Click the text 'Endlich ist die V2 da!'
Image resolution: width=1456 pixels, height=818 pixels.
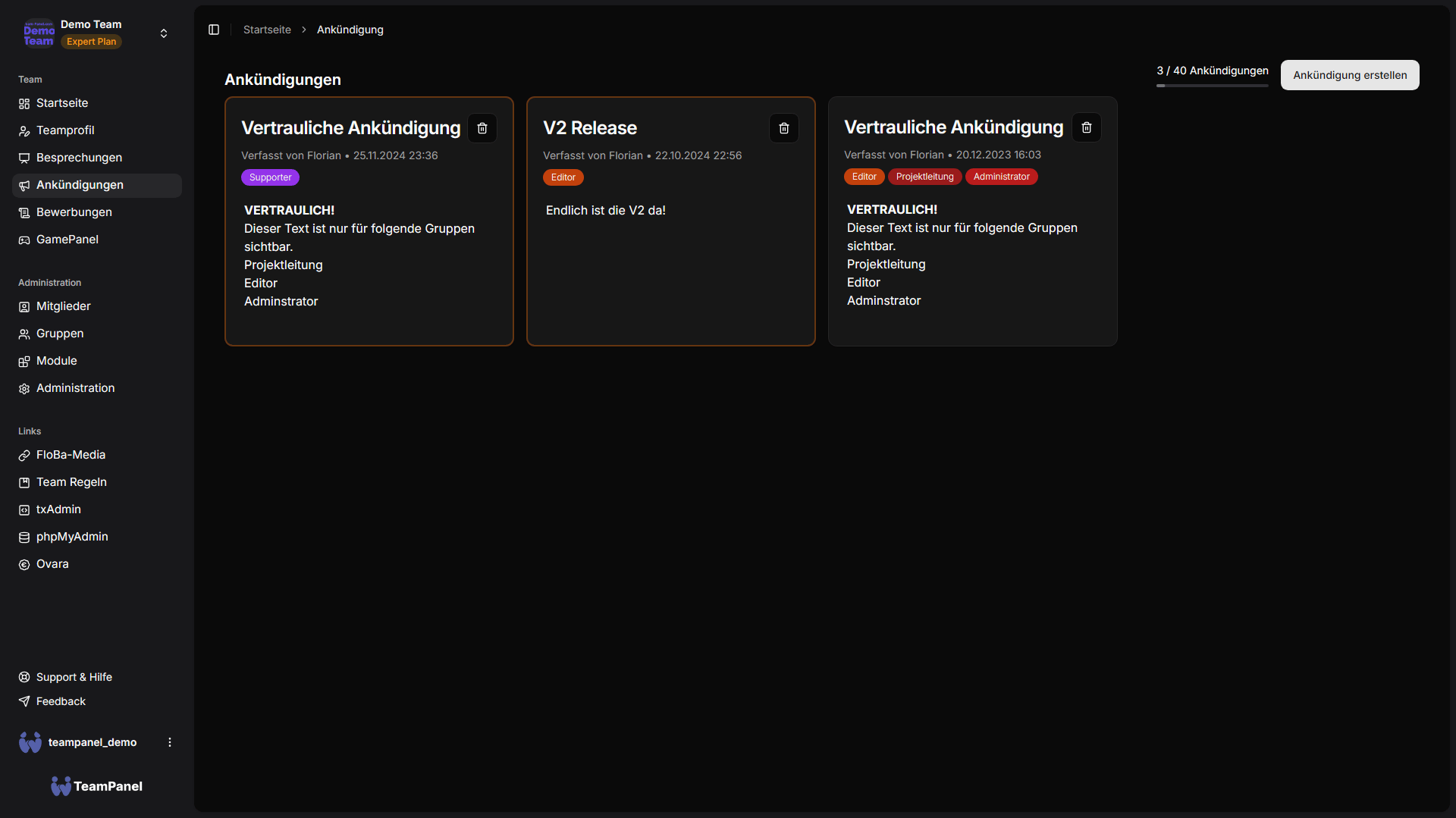tap(606, 211)
